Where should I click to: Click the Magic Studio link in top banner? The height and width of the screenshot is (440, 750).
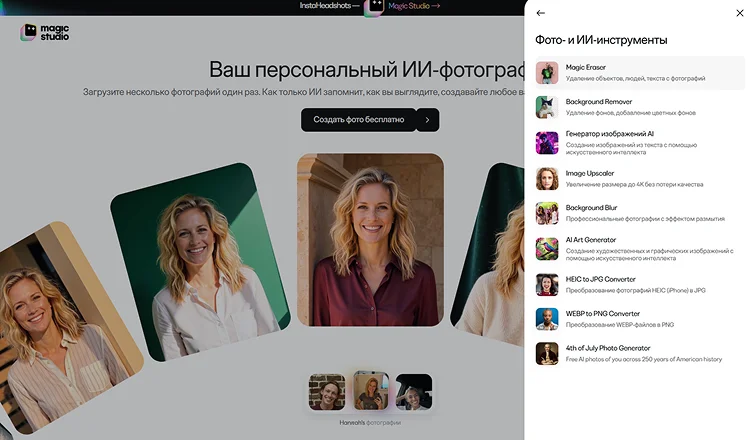tap(414, 6)
